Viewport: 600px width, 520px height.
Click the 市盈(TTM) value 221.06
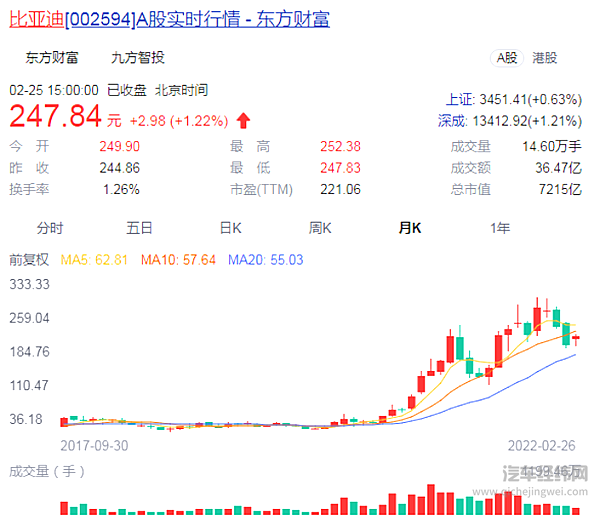pyautogui.click(x=341, y=189)
